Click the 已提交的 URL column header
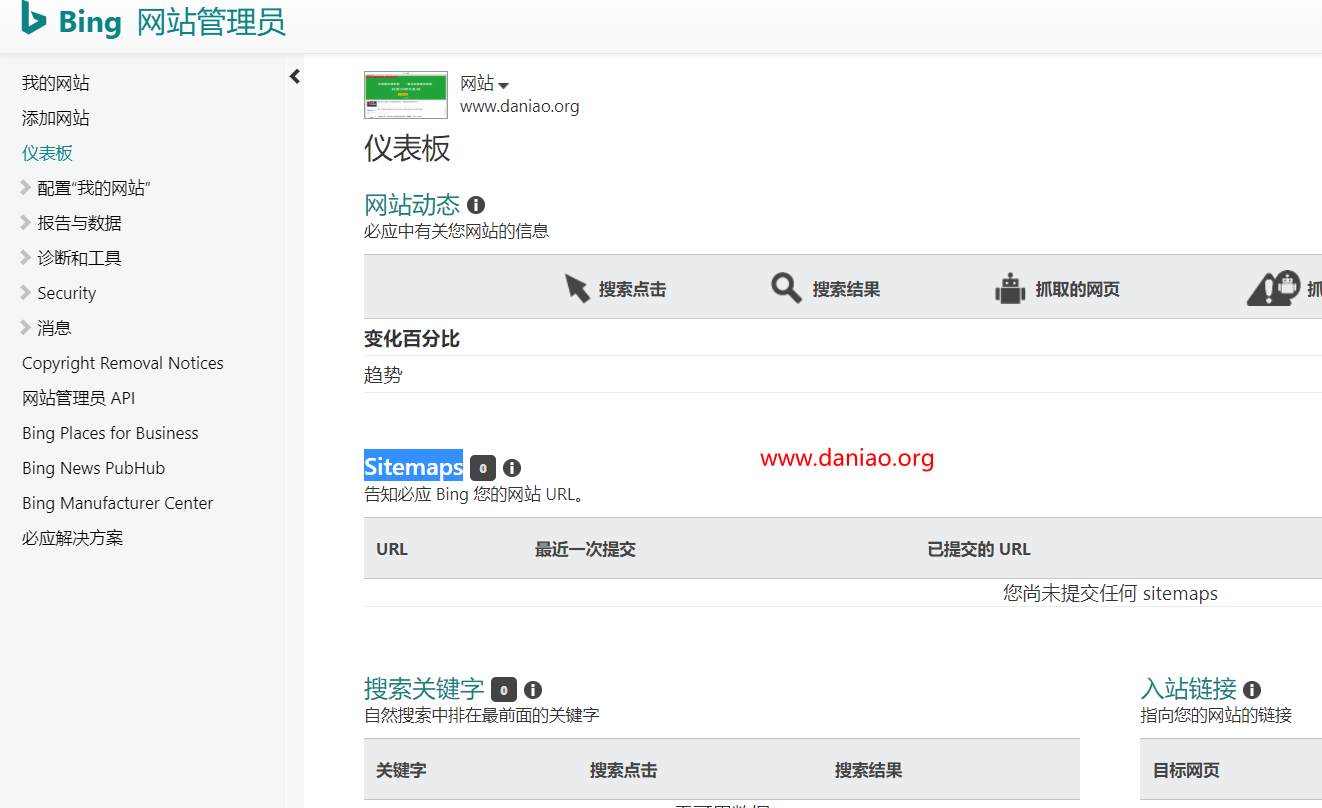 click(x=979, y=549)
